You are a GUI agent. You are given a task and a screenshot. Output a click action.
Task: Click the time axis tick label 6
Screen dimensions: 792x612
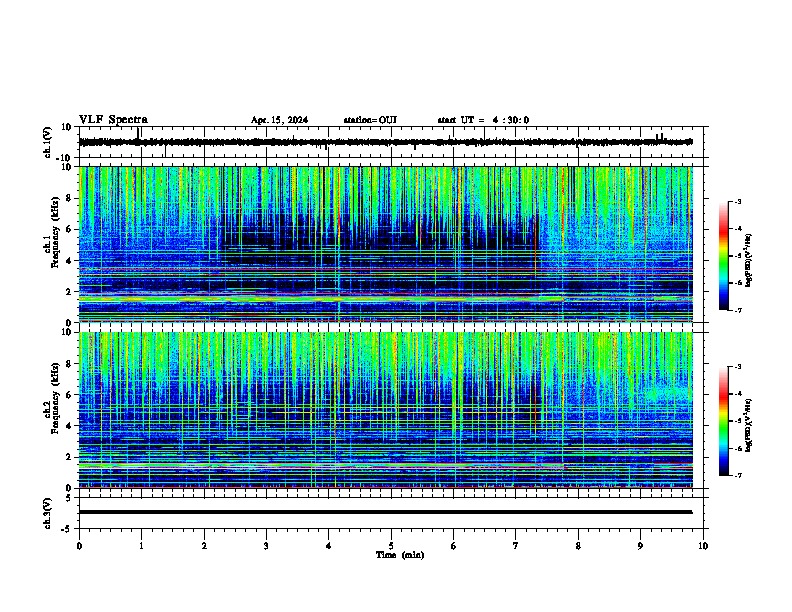click(454, 546)
